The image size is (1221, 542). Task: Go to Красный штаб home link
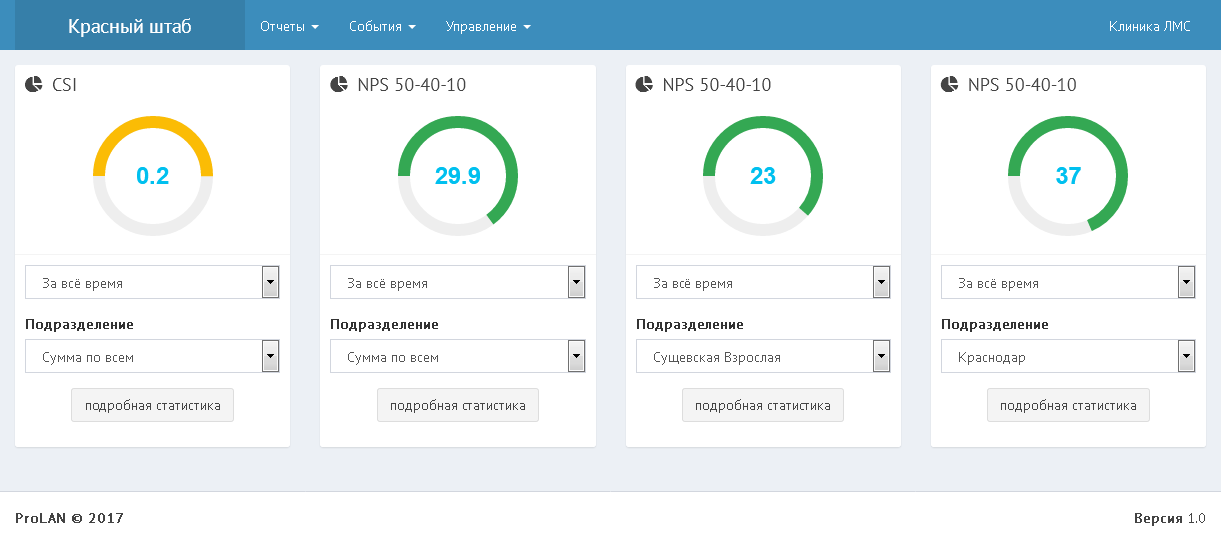click(129, 26)
